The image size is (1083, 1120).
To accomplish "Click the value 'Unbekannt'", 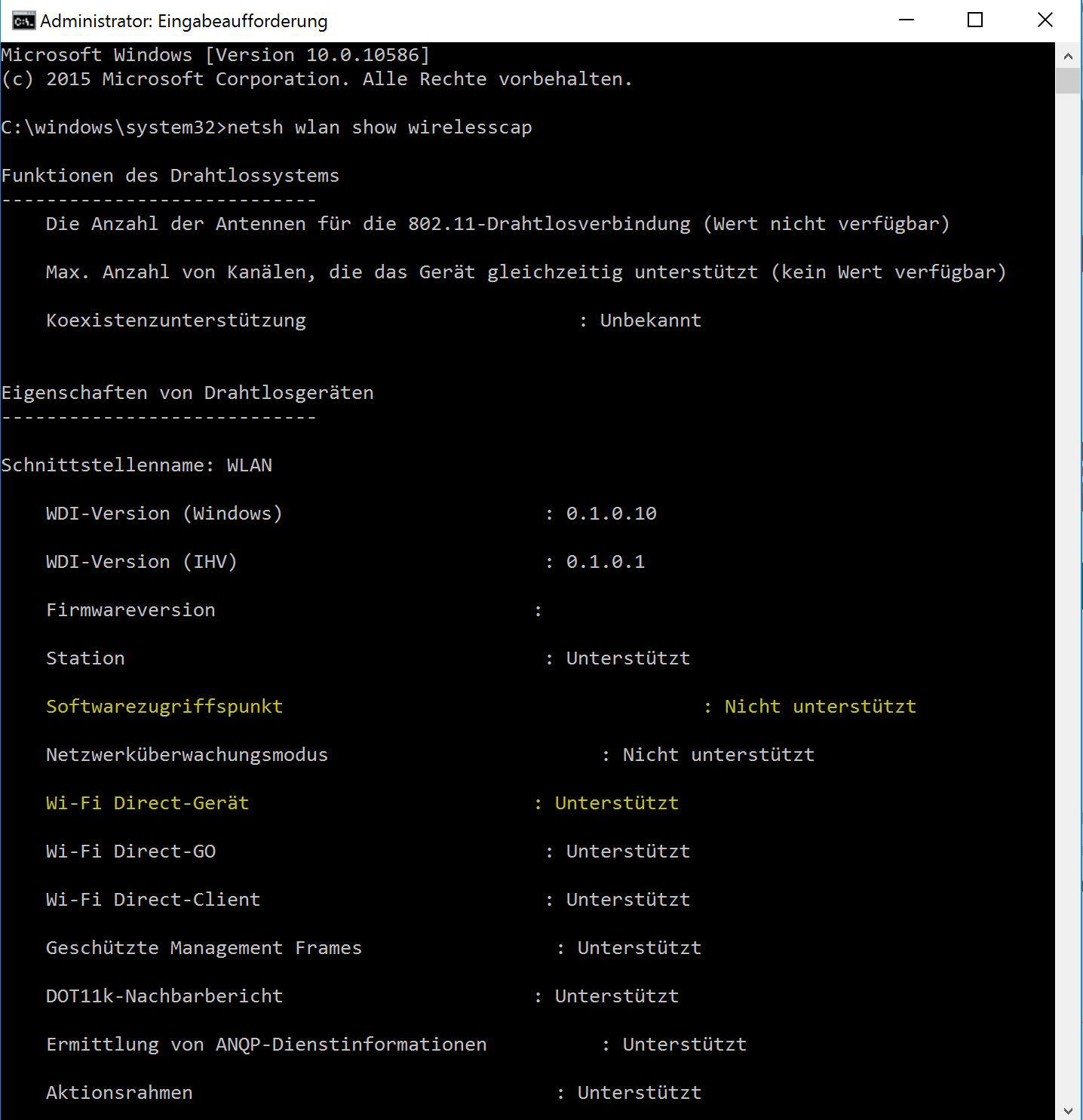I will [x=651, y=321].
